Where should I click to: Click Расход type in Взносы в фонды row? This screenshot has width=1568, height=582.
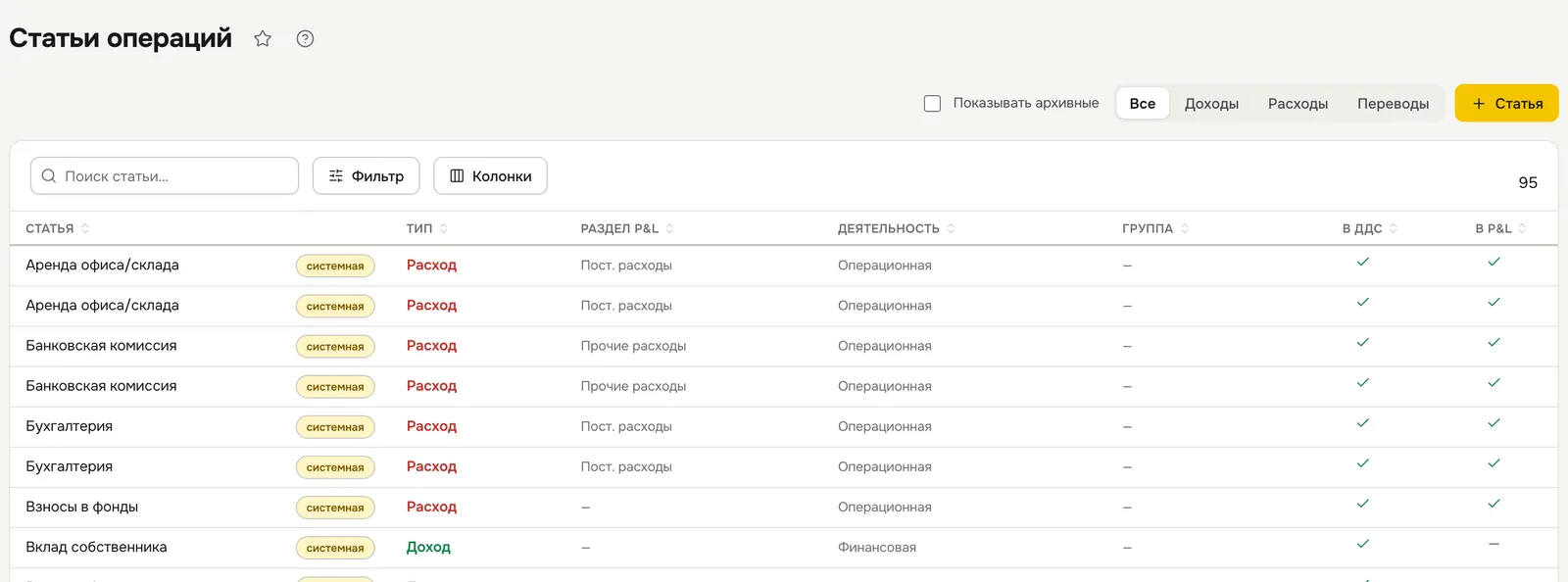coord(431,507)
